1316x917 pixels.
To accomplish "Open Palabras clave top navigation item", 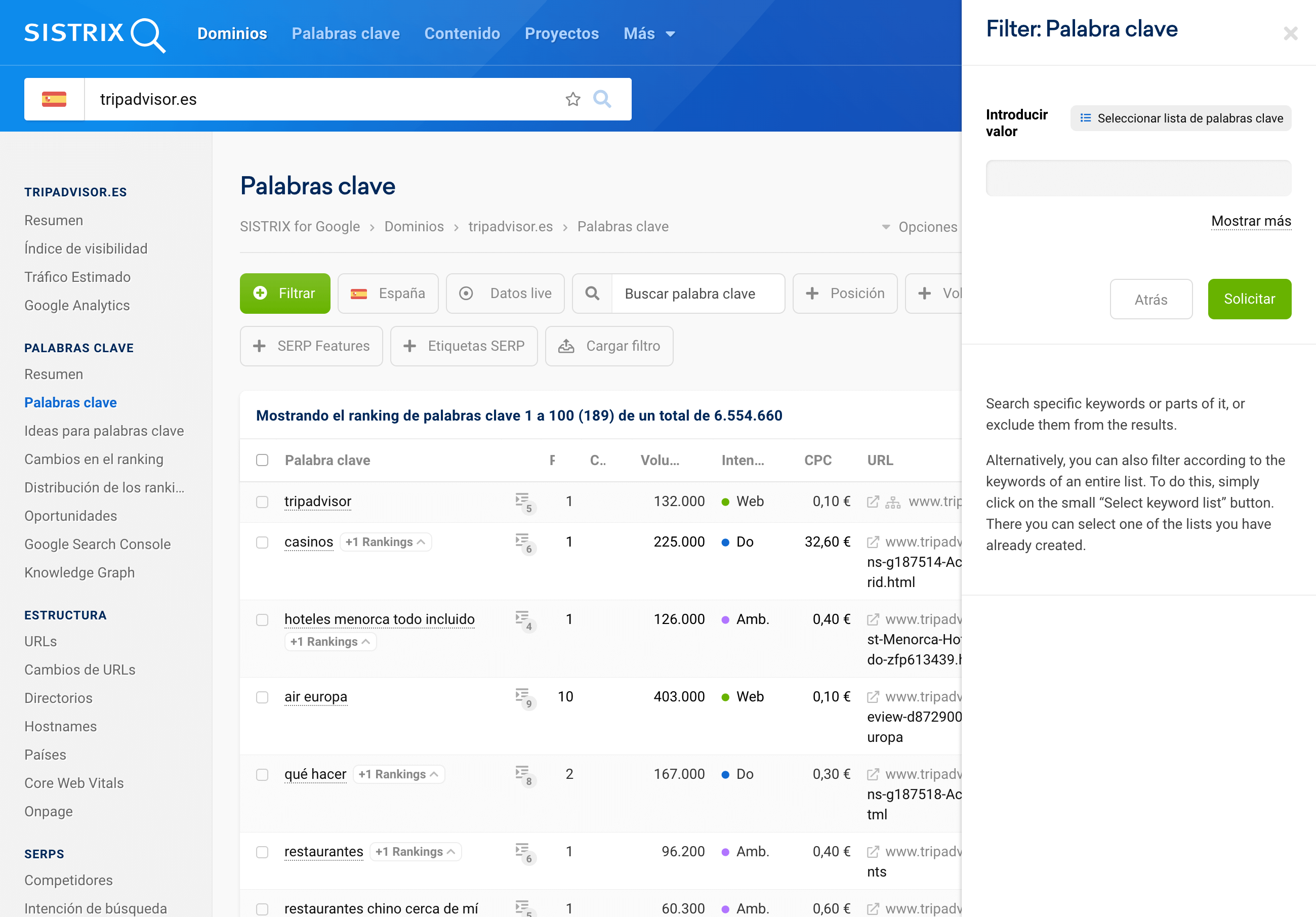I will (x=346, y=33).
